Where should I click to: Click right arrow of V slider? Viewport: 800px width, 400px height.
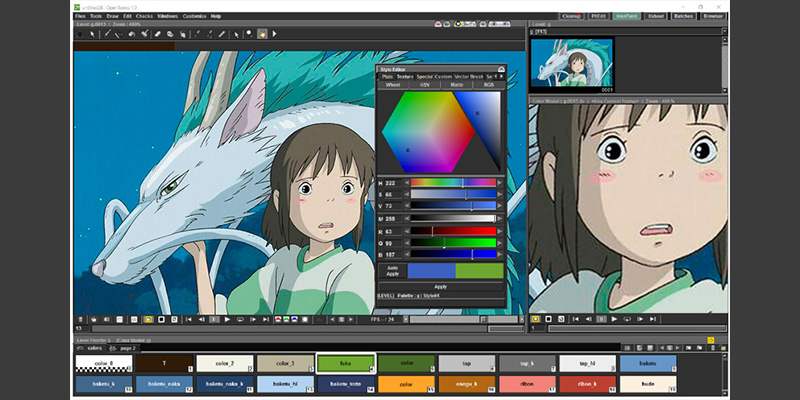pos(500,206)
